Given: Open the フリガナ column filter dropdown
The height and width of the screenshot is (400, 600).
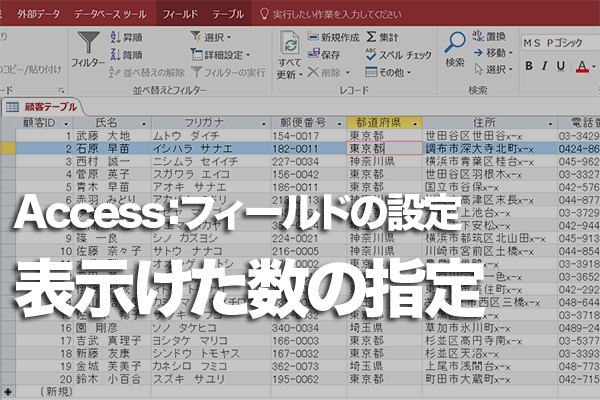Looking at the screenshot, I should (263, 124).
